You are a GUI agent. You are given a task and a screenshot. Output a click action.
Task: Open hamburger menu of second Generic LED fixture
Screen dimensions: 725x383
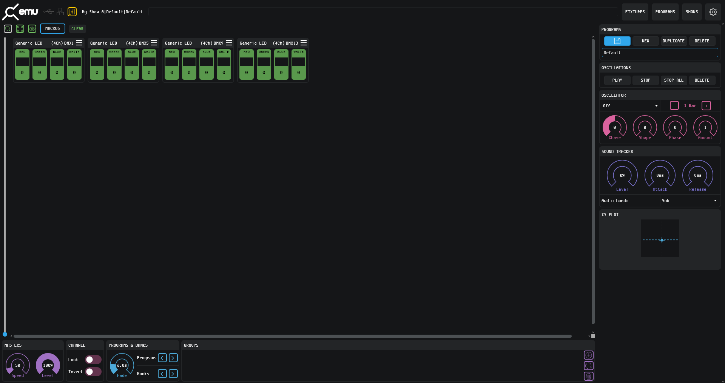154,43
